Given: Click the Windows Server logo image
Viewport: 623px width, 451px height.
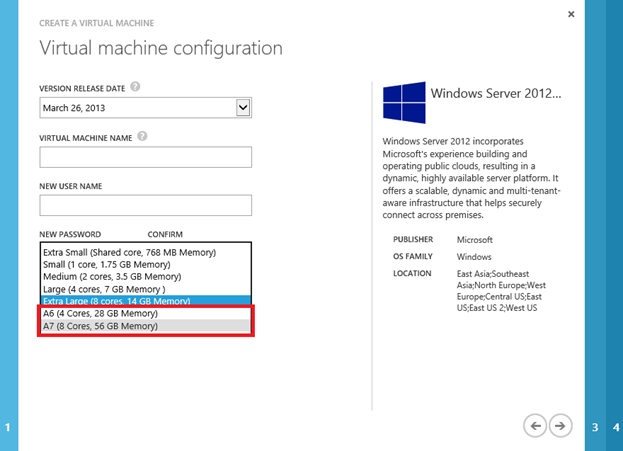Looking at the screenshot, I should coord(404,103).
